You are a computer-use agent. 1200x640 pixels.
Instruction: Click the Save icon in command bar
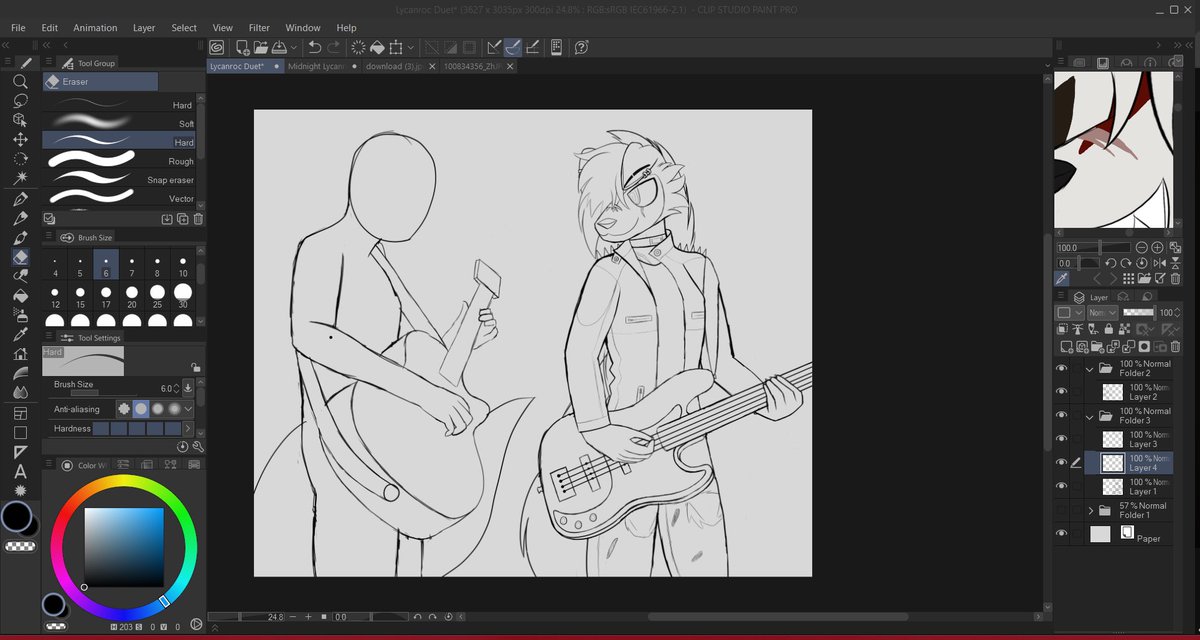tap(279, 47)
